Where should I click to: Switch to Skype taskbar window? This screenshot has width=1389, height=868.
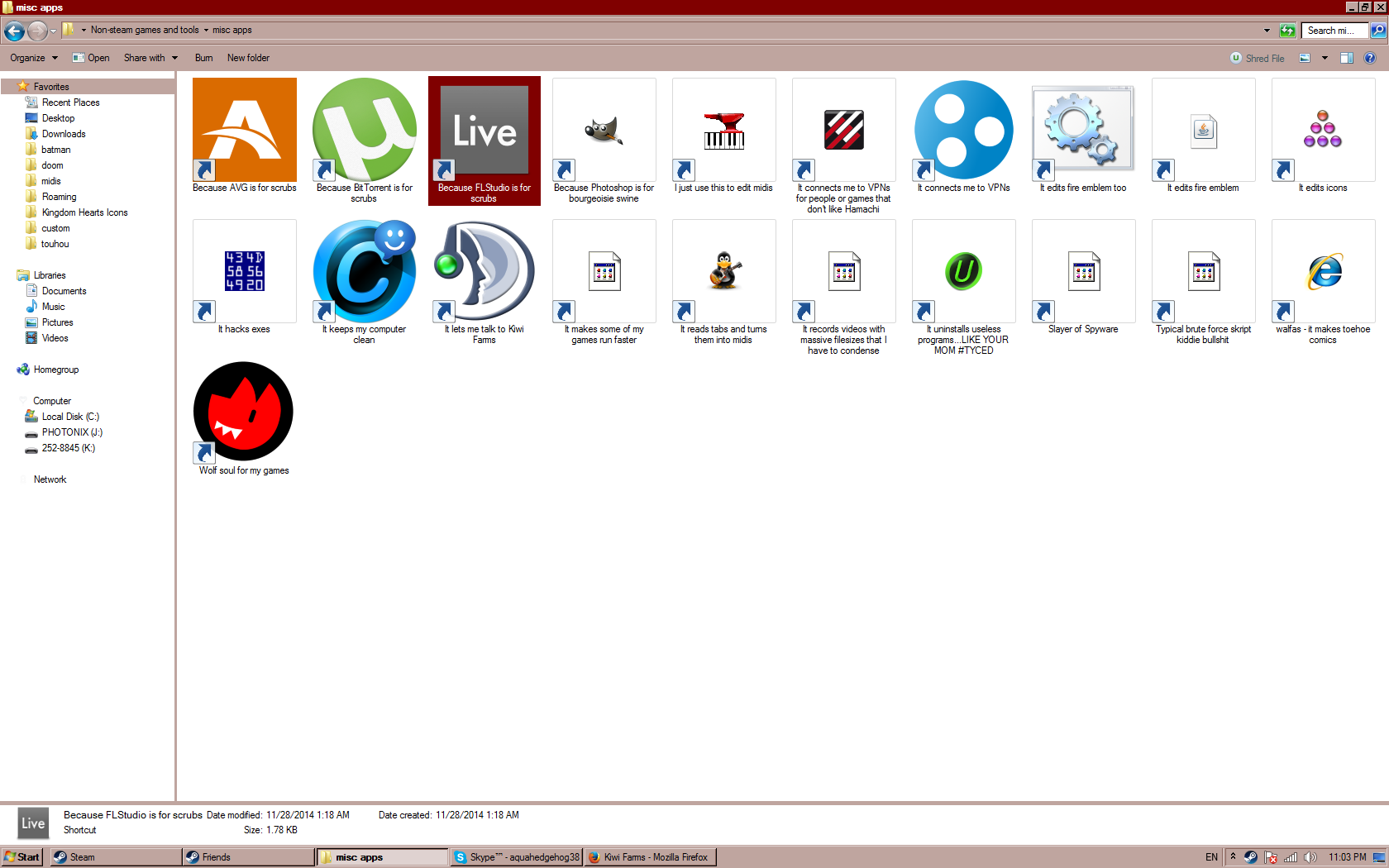517,857
